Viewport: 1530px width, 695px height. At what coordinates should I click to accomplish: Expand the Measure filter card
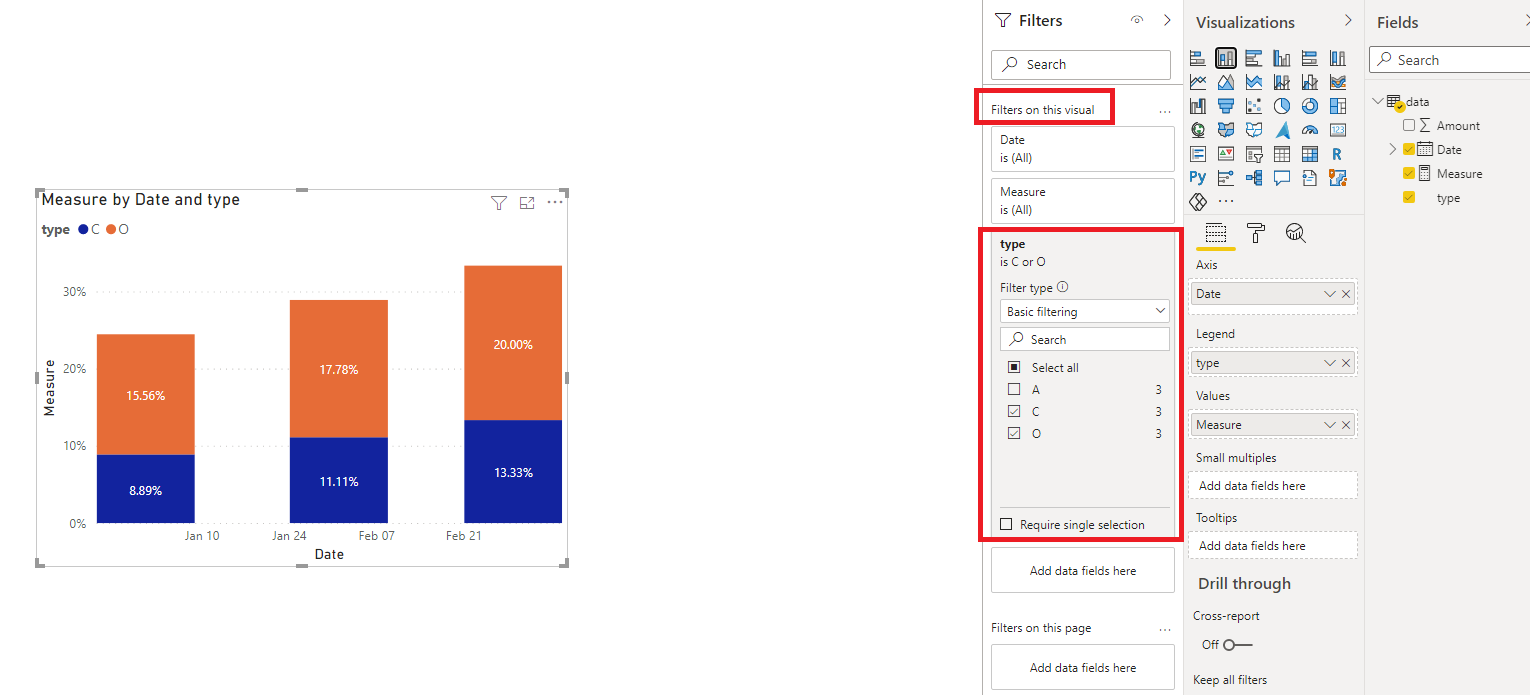click(x=1083, y=200)
